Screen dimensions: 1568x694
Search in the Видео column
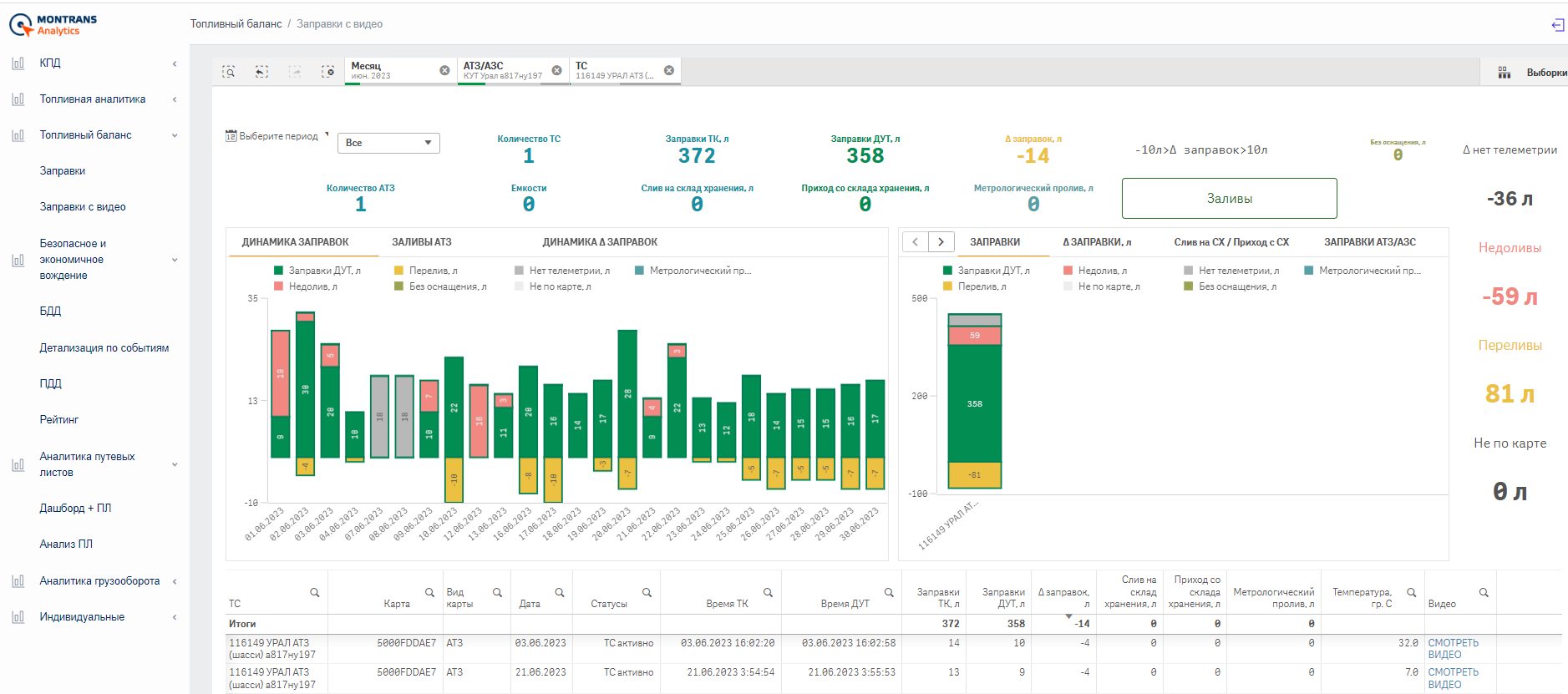[1484, 593]
